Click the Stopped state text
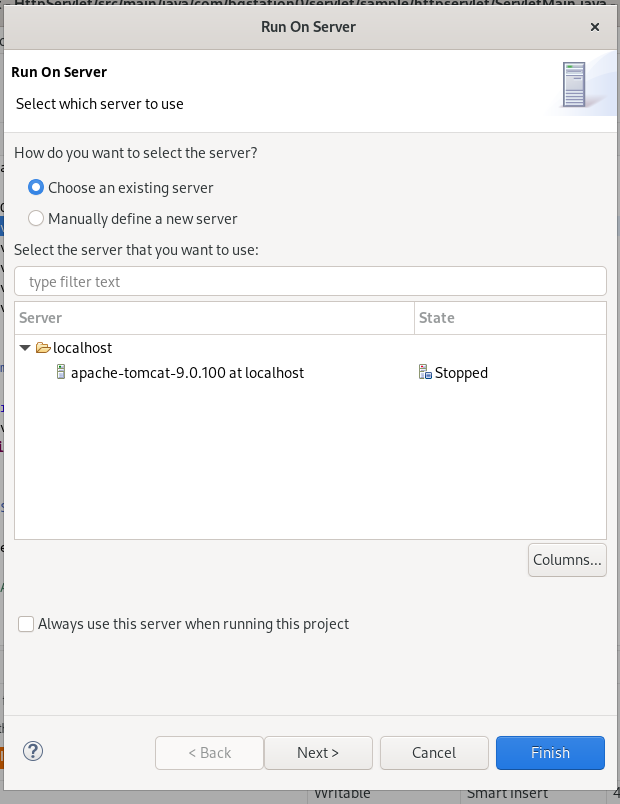This screenshot has height=804, width=620. click(x=461, y=373)
